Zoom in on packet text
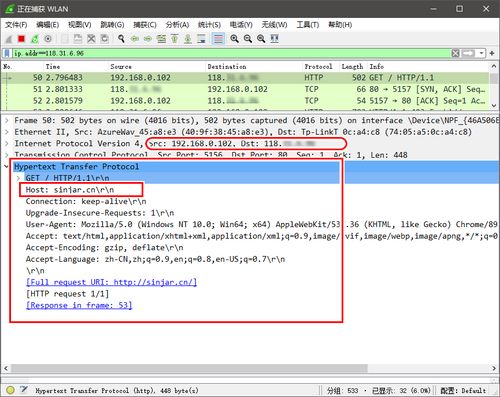 pyautogui.click(x=234, y=39)
